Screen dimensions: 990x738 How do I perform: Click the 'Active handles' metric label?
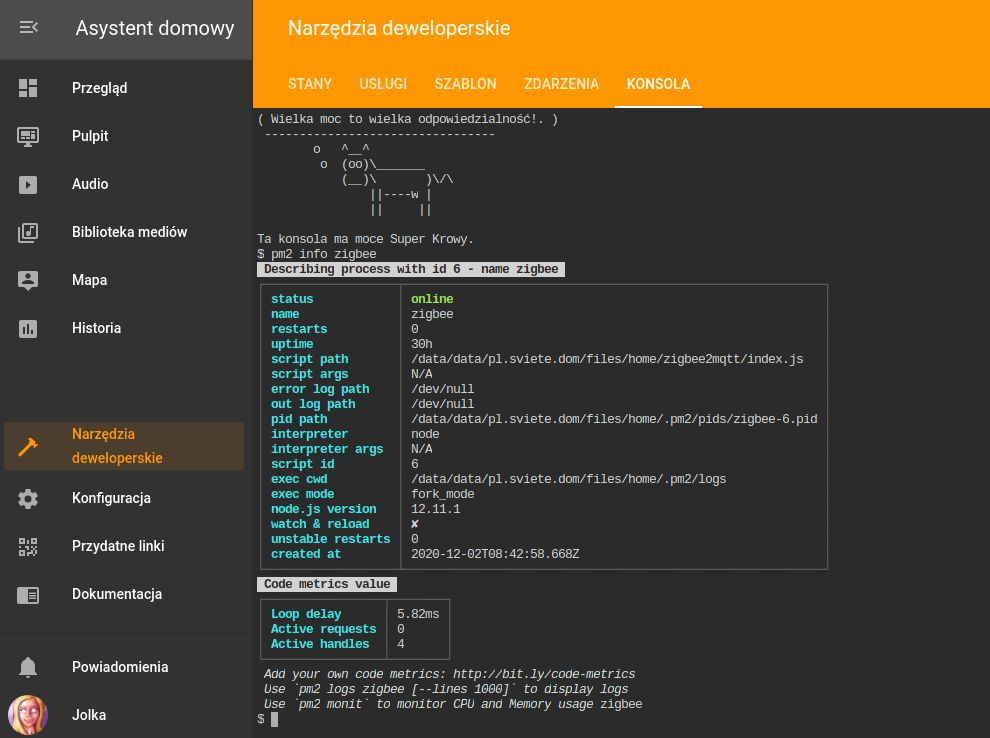point(320,644)
